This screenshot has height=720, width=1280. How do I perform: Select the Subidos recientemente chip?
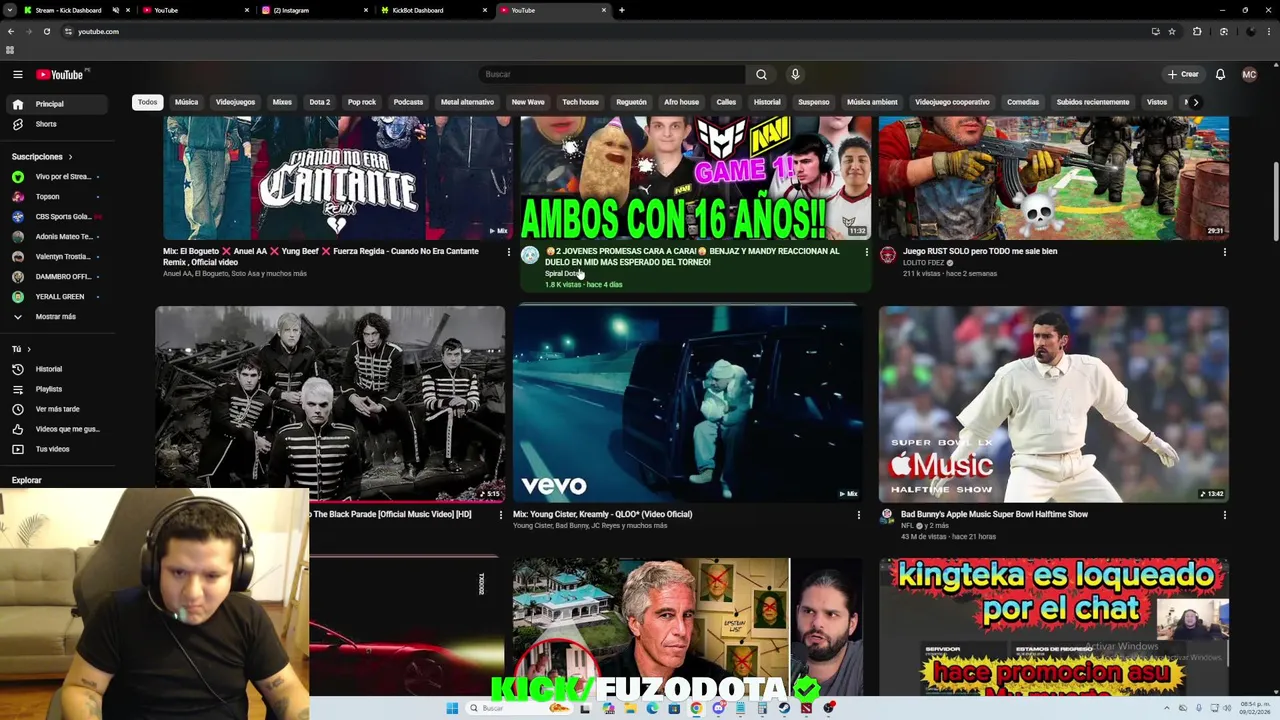(1093, 102)
